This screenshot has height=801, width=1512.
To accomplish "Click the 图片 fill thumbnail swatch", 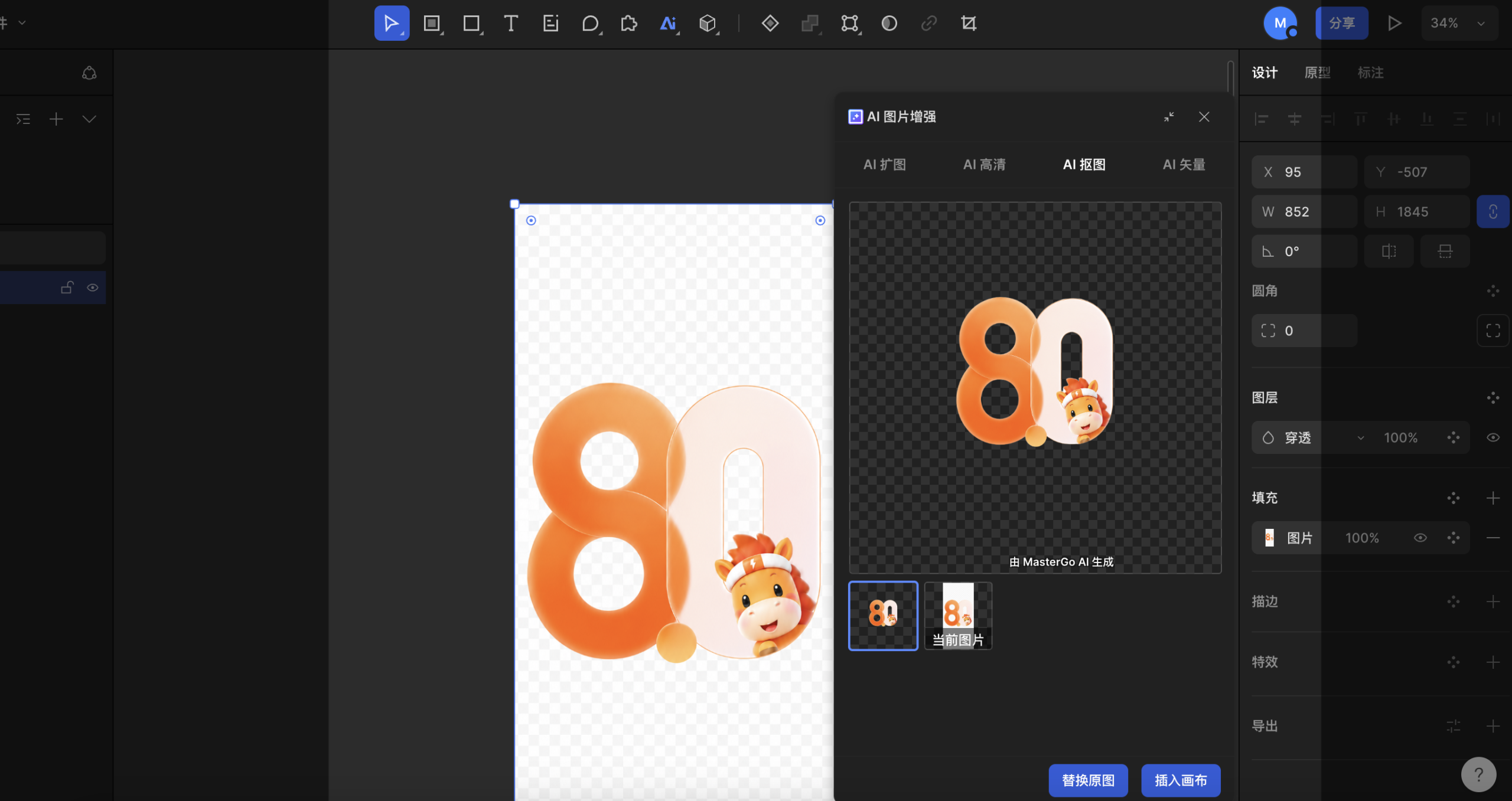I will pos(1269,538).
